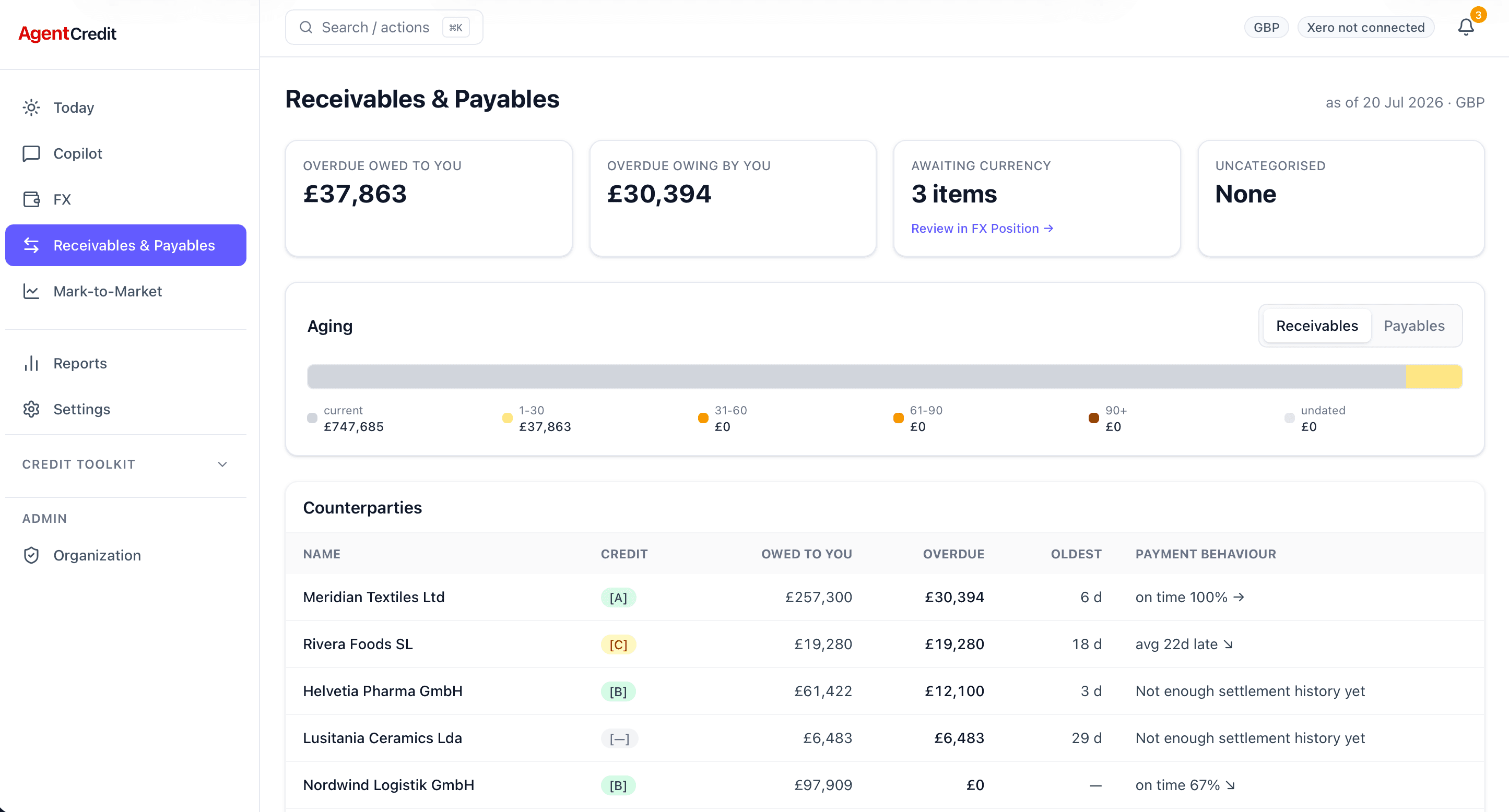The image size is (1509, 812).
Task: Click the undated legend dot
Action: [1289, 418]
